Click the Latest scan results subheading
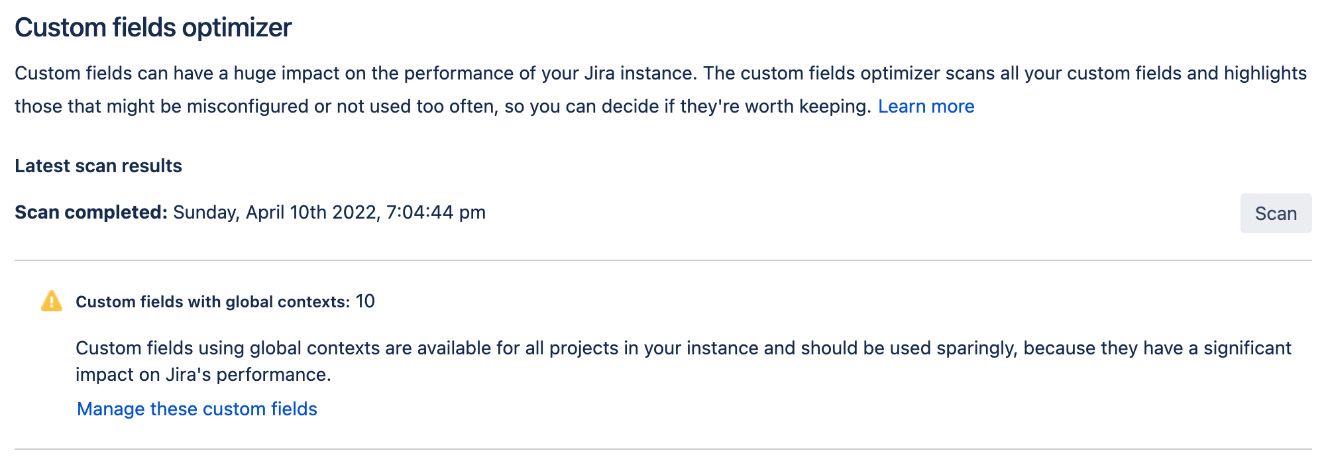Viewport: 1324px width, 465px height. pyautogui.click(x=98, y=166)
